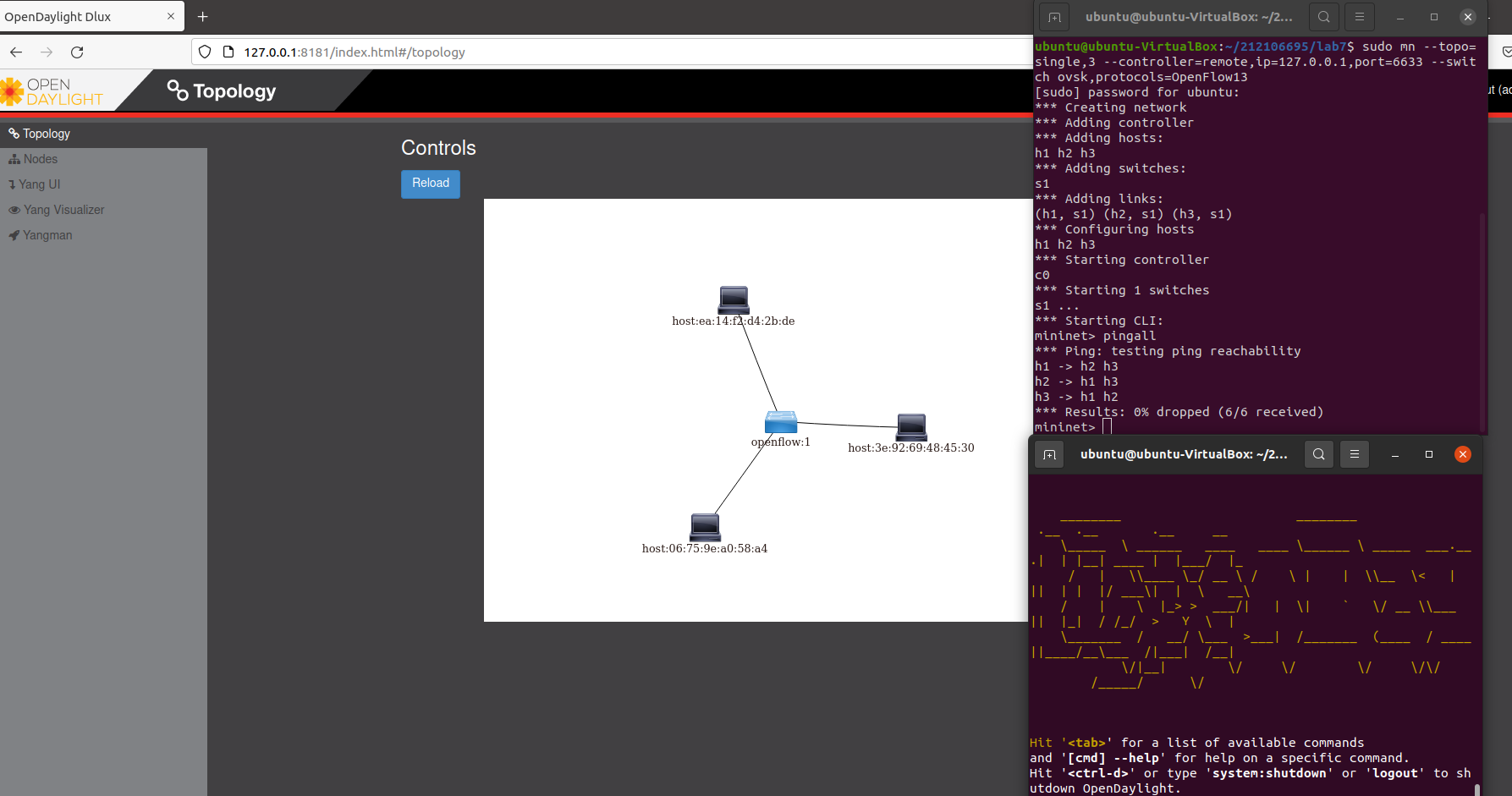The width and height of the screenshot is (1512, 796).
Task: Select host 06:75:9e:a0:58:a4 laptop icon
Action: [705, 527]
